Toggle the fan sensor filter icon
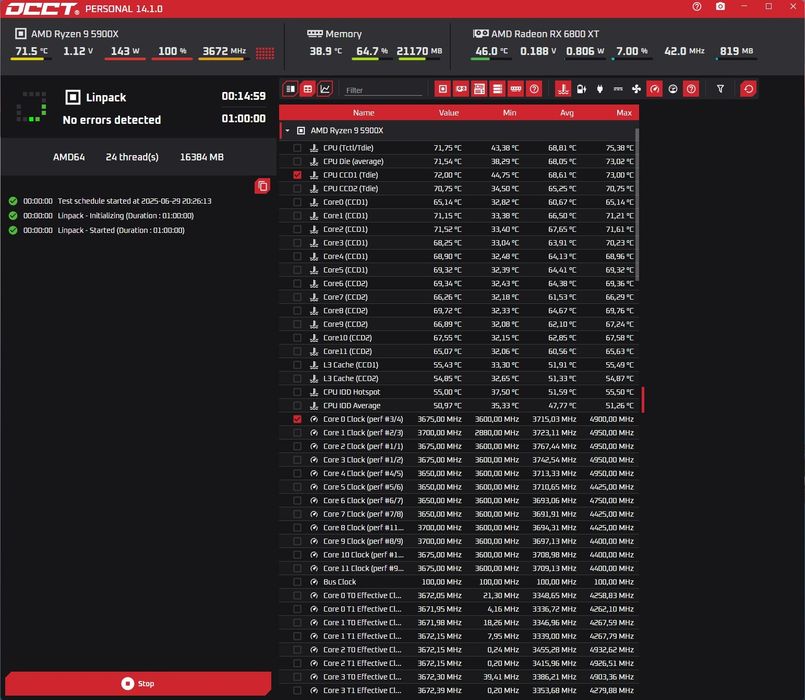 [x=637, y=89]
